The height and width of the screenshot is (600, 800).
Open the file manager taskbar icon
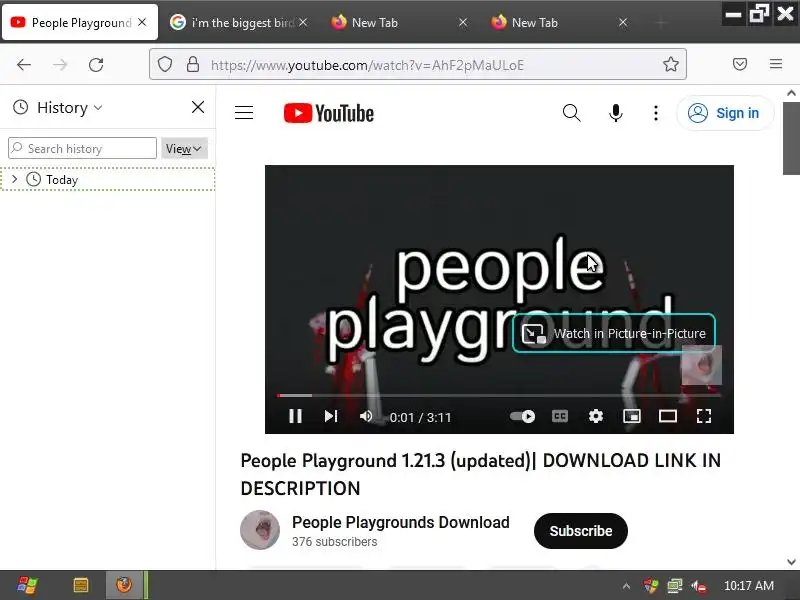81,585
